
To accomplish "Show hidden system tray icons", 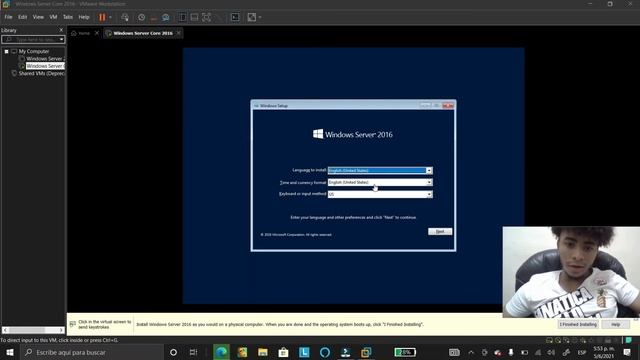I will 471,352.
